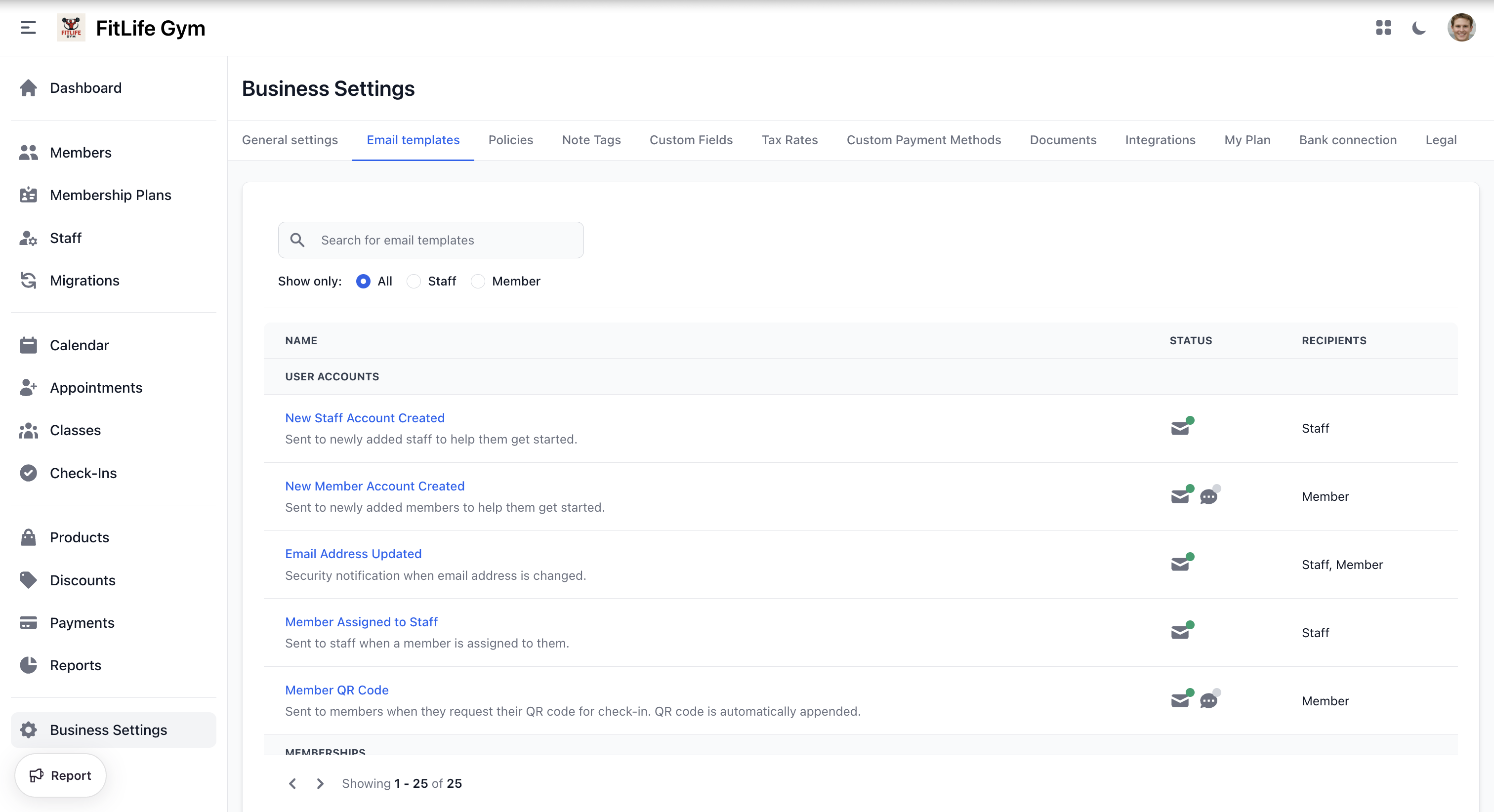Open the New Member Account Created template

[x=374, y=486]
